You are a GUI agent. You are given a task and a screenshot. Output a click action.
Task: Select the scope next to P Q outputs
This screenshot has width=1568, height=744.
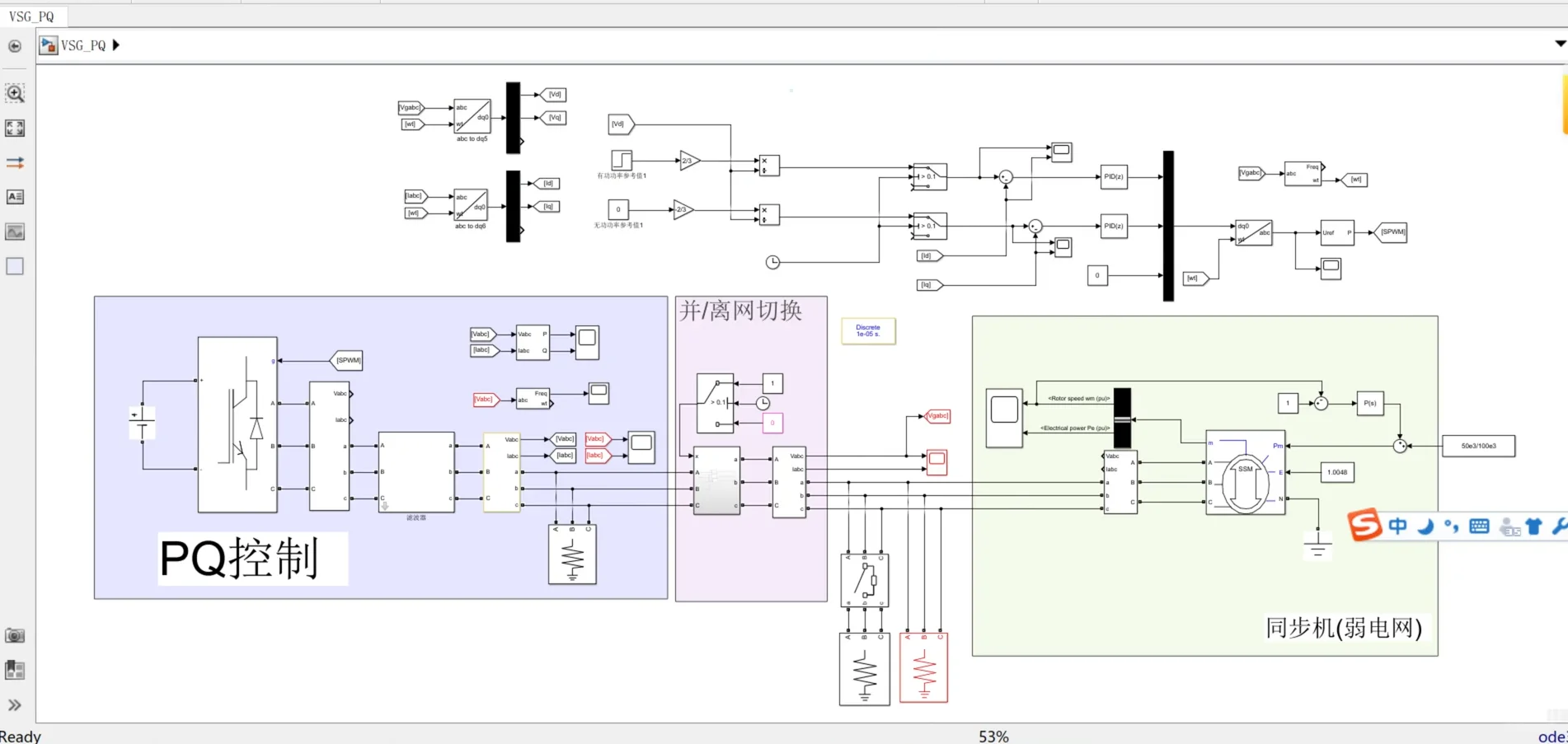point(587,343)
